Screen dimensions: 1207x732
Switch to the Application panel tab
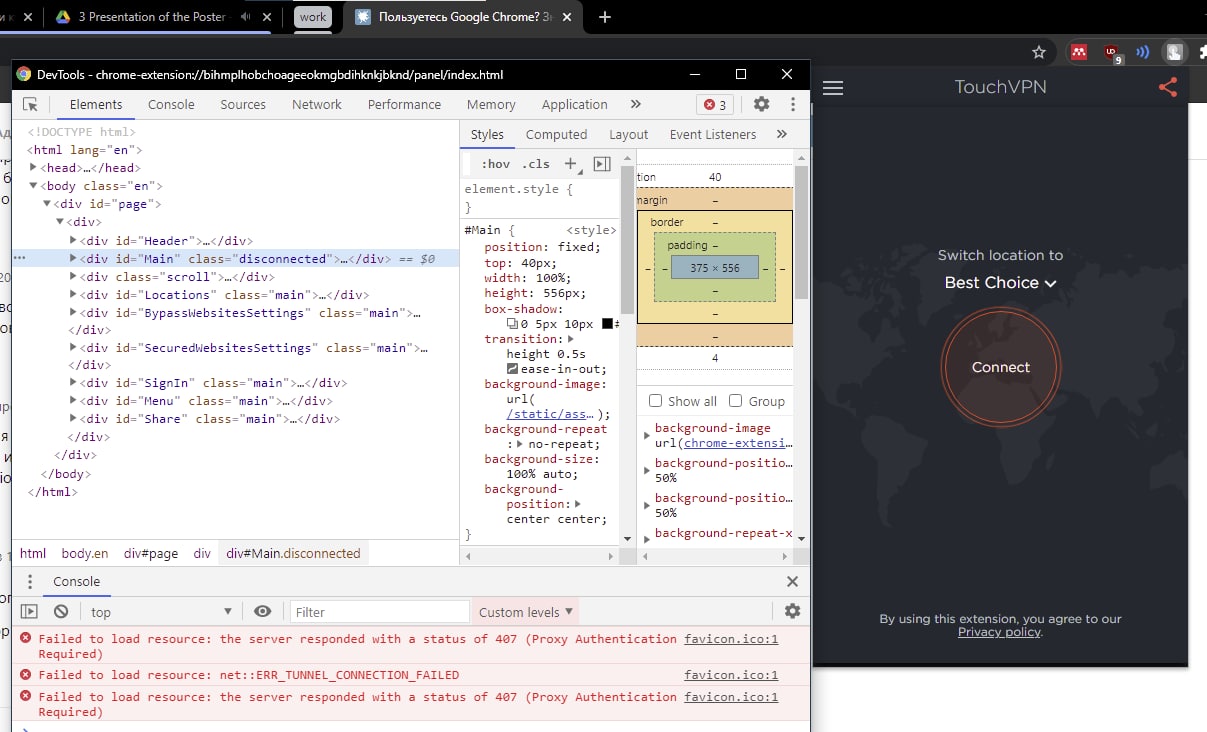574,104
